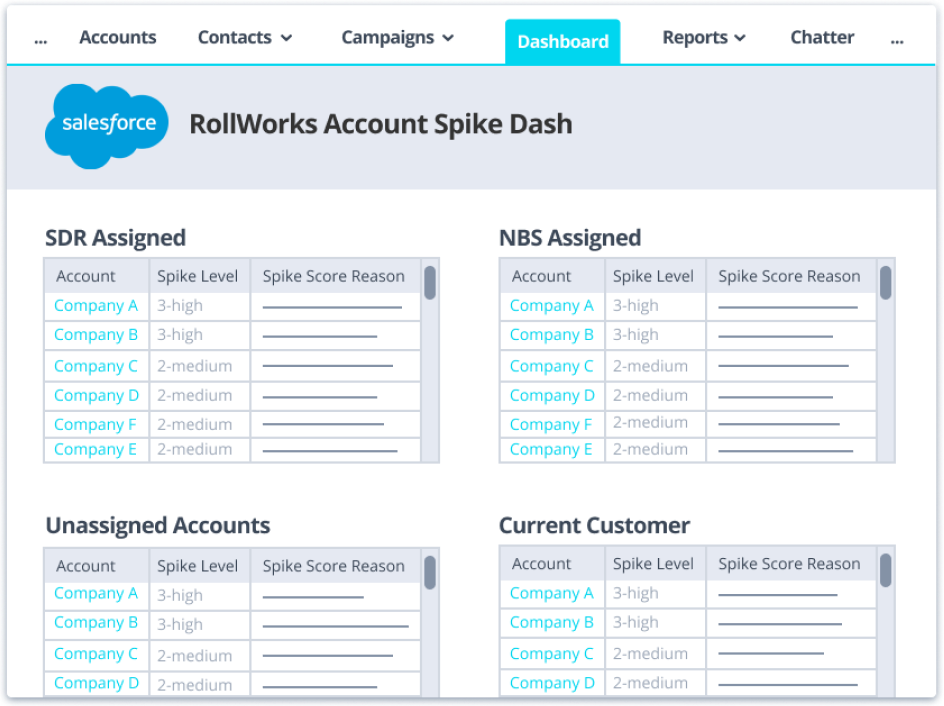Go to the Accounts menu item
This screenshot has height=706, width=944.
[117, 37]
